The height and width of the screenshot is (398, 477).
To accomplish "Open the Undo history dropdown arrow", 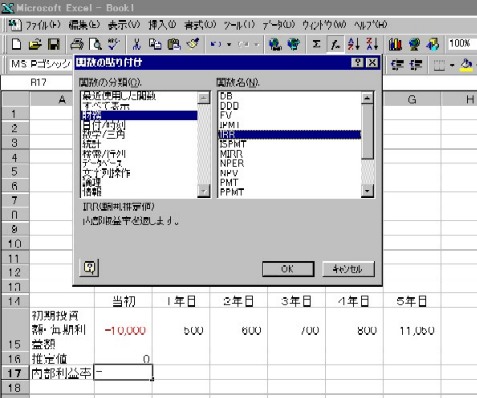I will coord(229,44).
